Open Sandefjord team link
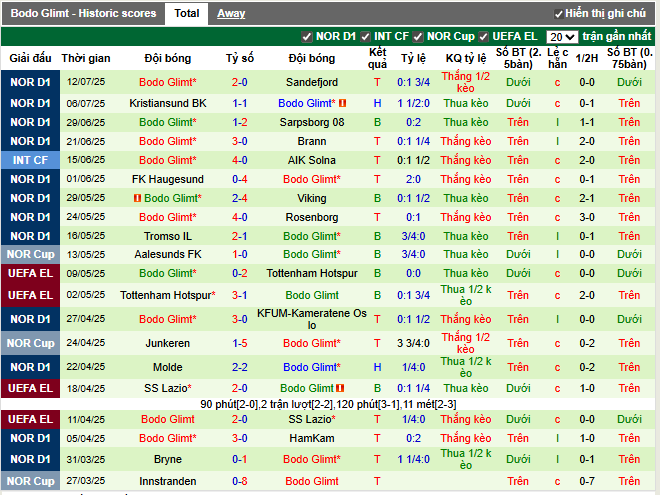This screenshot has width=660, height=495. (312, 82)
